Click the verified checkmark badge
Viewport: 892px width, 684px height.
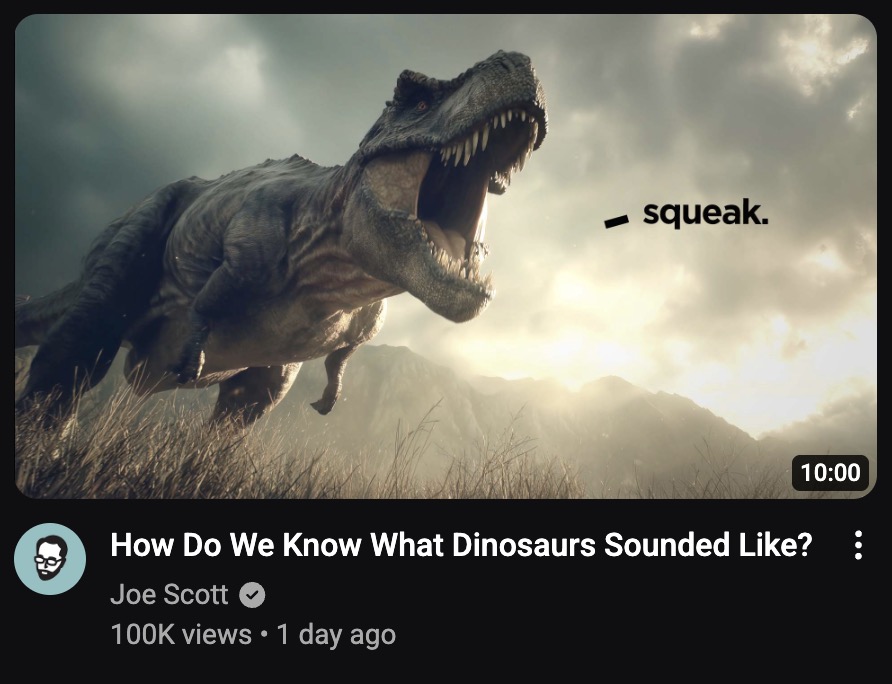[x=253, y=595]
